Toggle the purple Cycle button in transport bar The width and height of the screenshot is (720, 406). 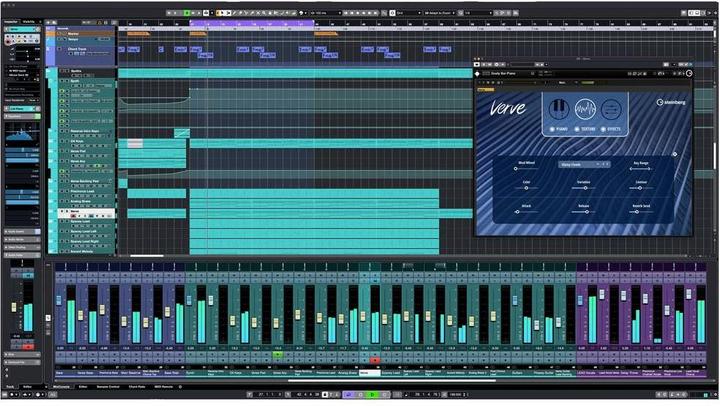pos(349,395)
